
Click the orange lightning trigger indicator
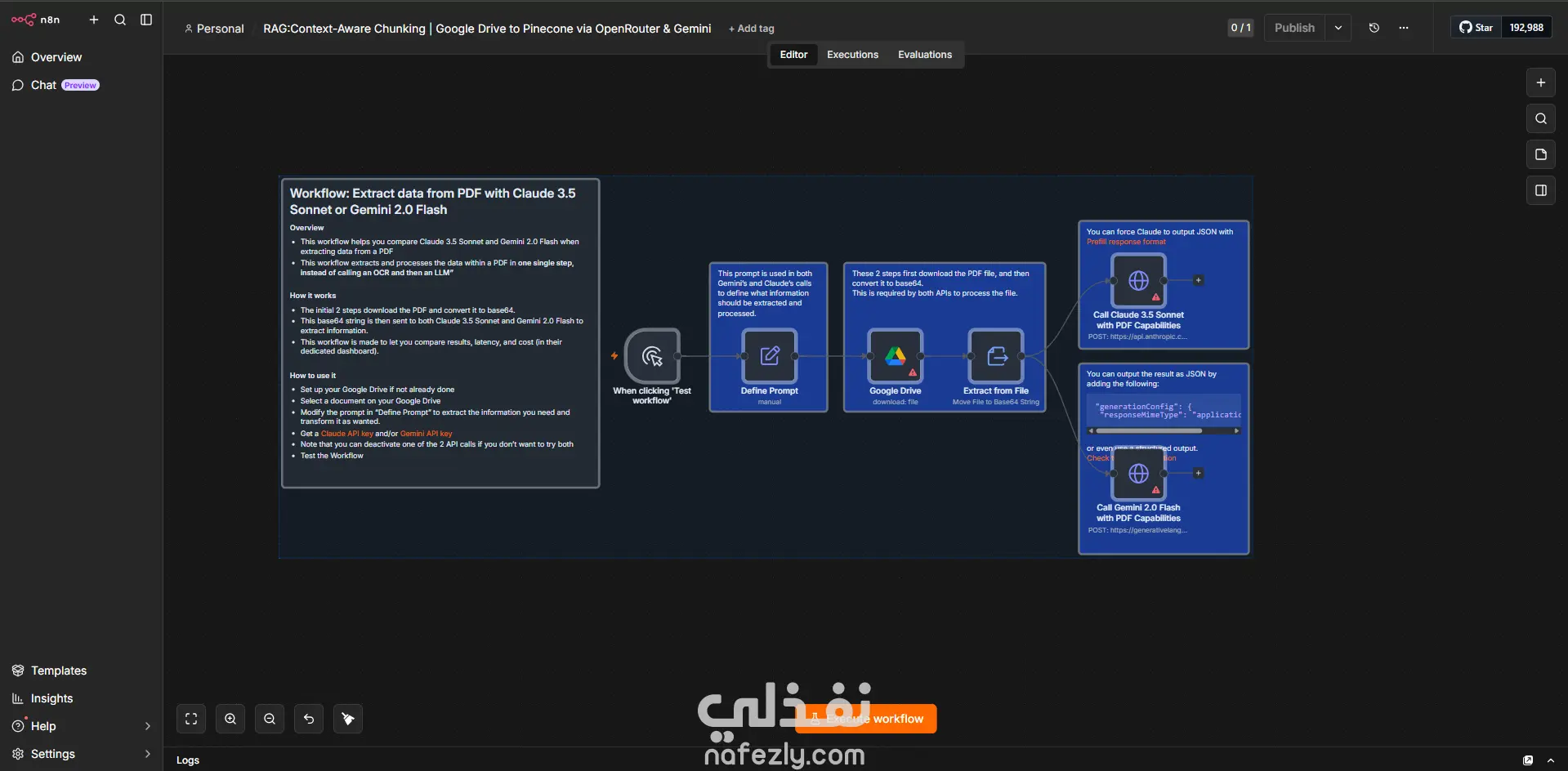(x=614, y=356)
